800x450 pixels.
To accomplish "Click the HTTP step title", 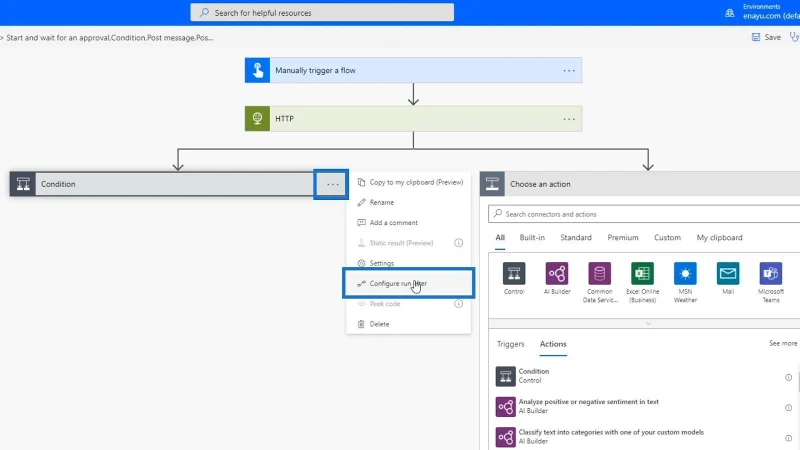I will coord(284,119).
